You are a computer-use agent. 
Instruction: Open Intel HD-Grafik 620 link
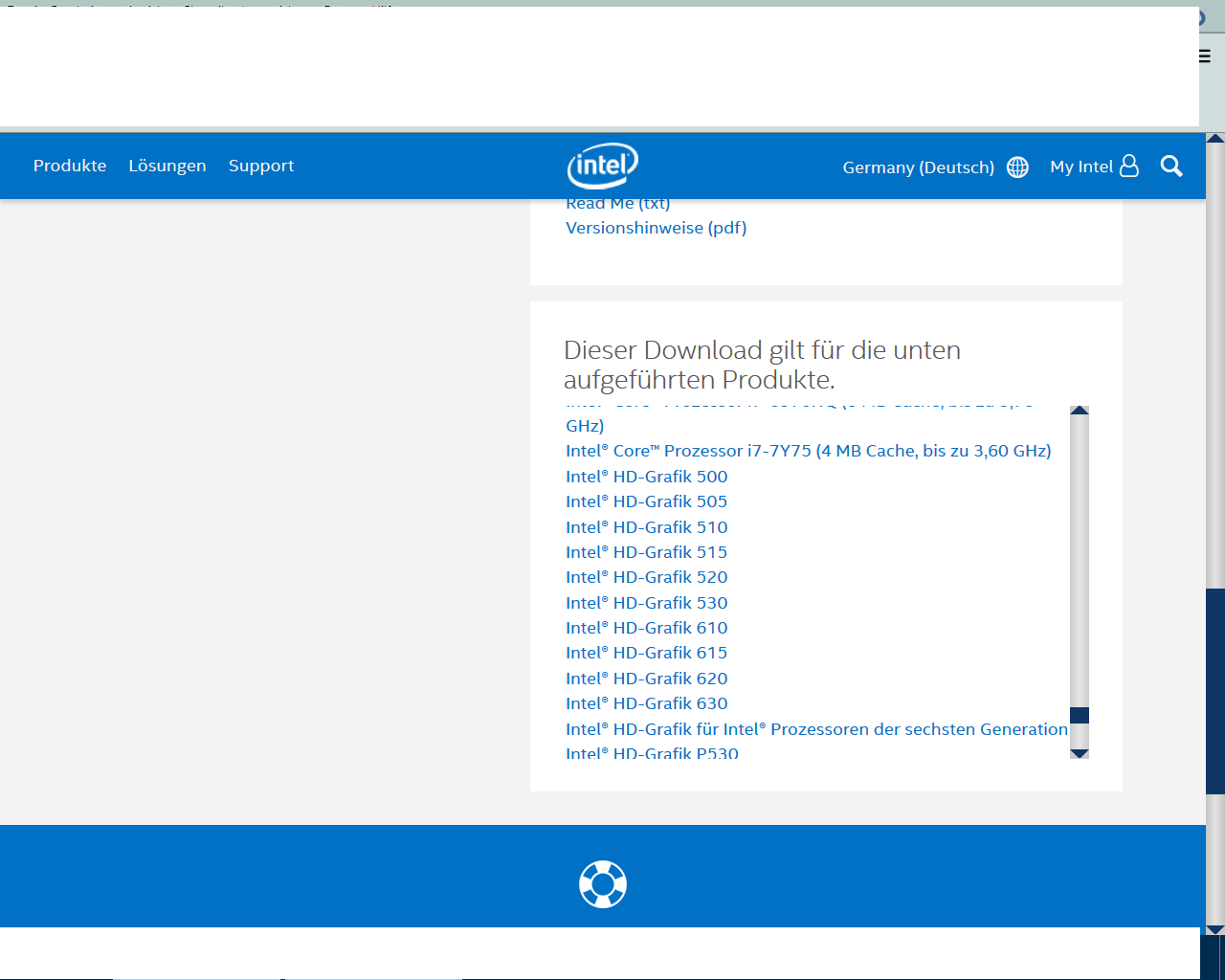coord(647,679)
